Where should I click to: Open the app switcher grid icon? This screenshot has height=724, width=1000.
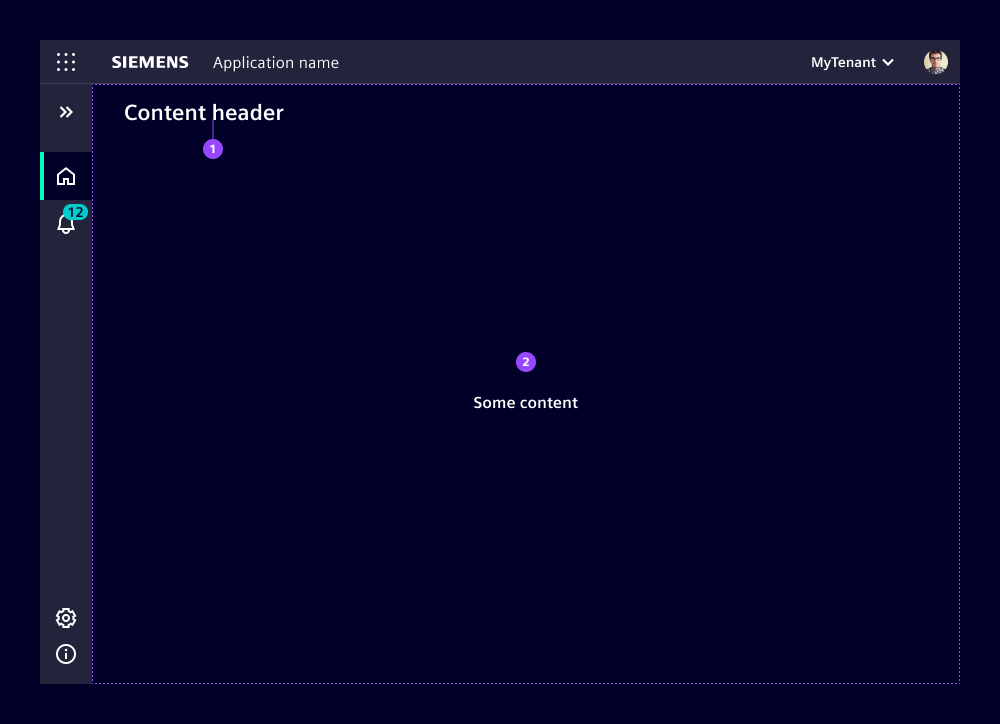66,62
